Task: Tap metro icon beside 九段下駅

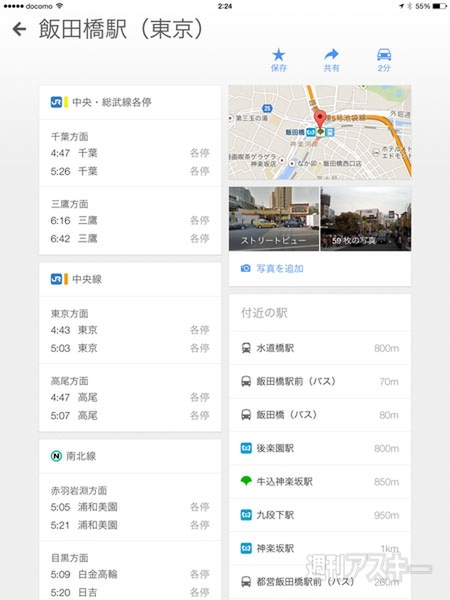Action: pyautogui.click(x=246, y=515)
